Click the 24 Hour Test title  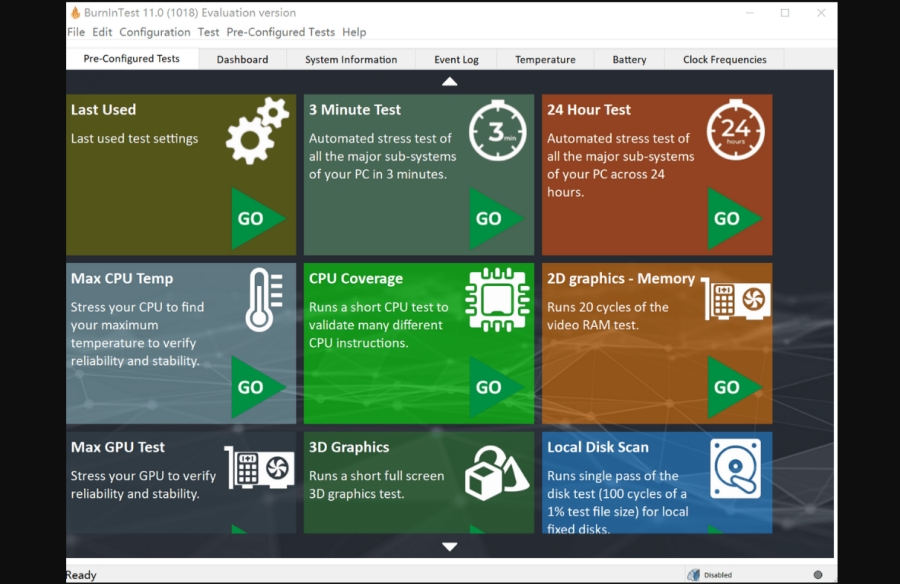point(589,110)
